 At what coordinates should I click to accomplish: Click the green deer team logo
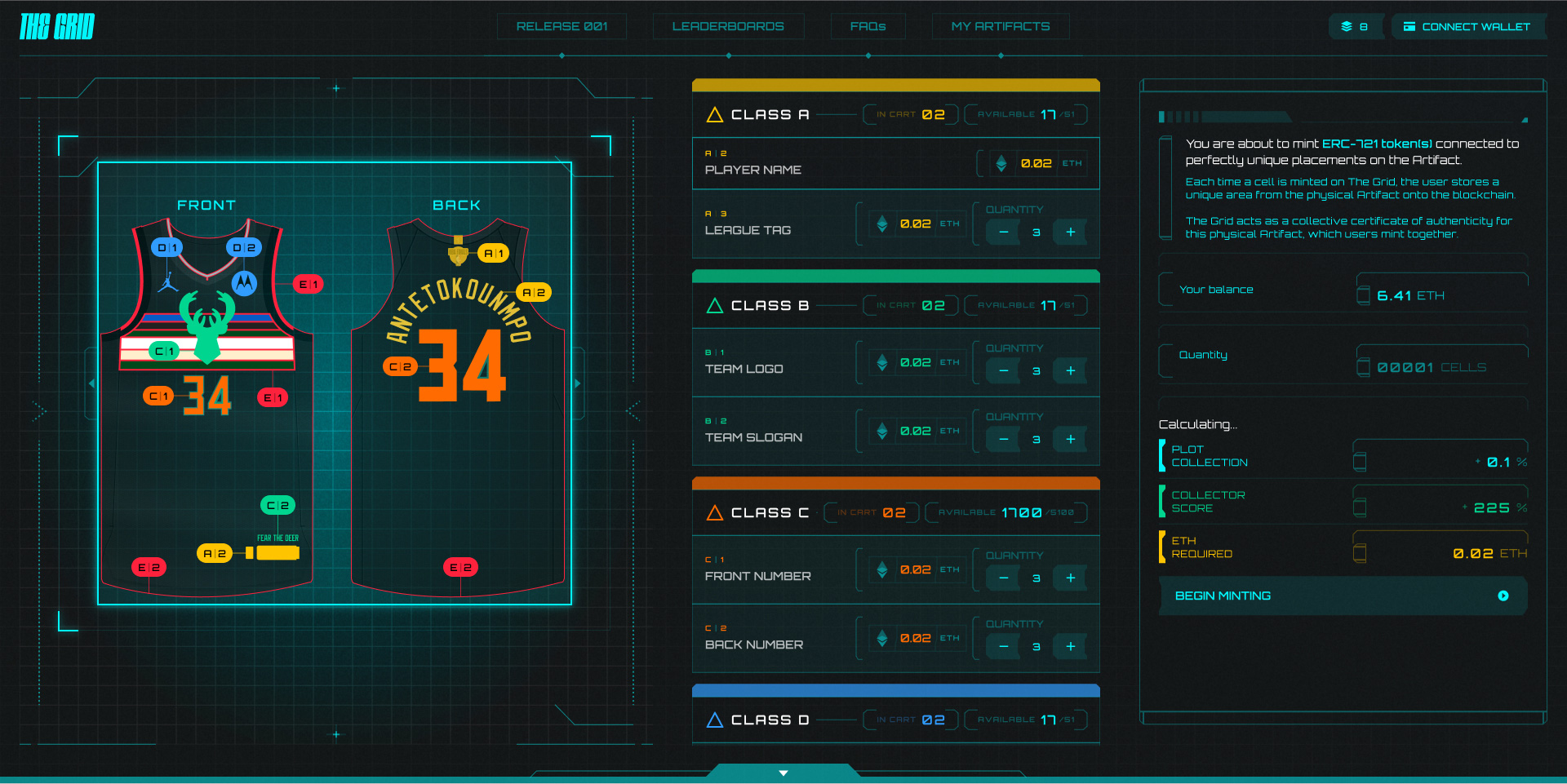pos(207,326)
